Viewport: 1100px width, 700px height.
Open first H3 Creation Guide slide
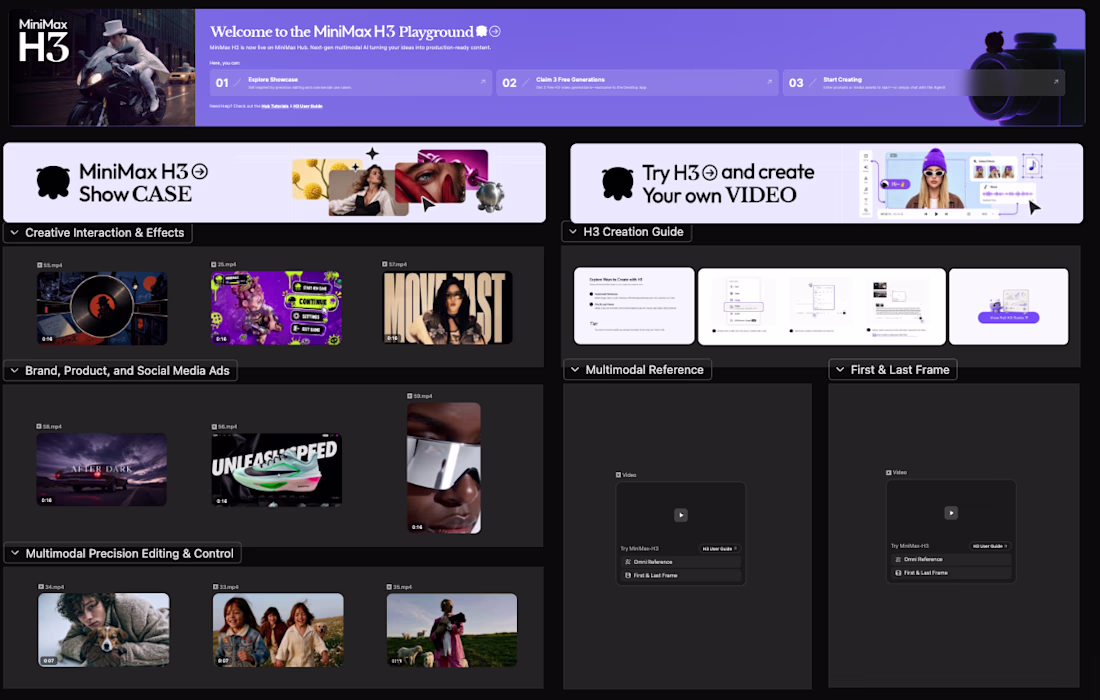click(x=634, y=306)
